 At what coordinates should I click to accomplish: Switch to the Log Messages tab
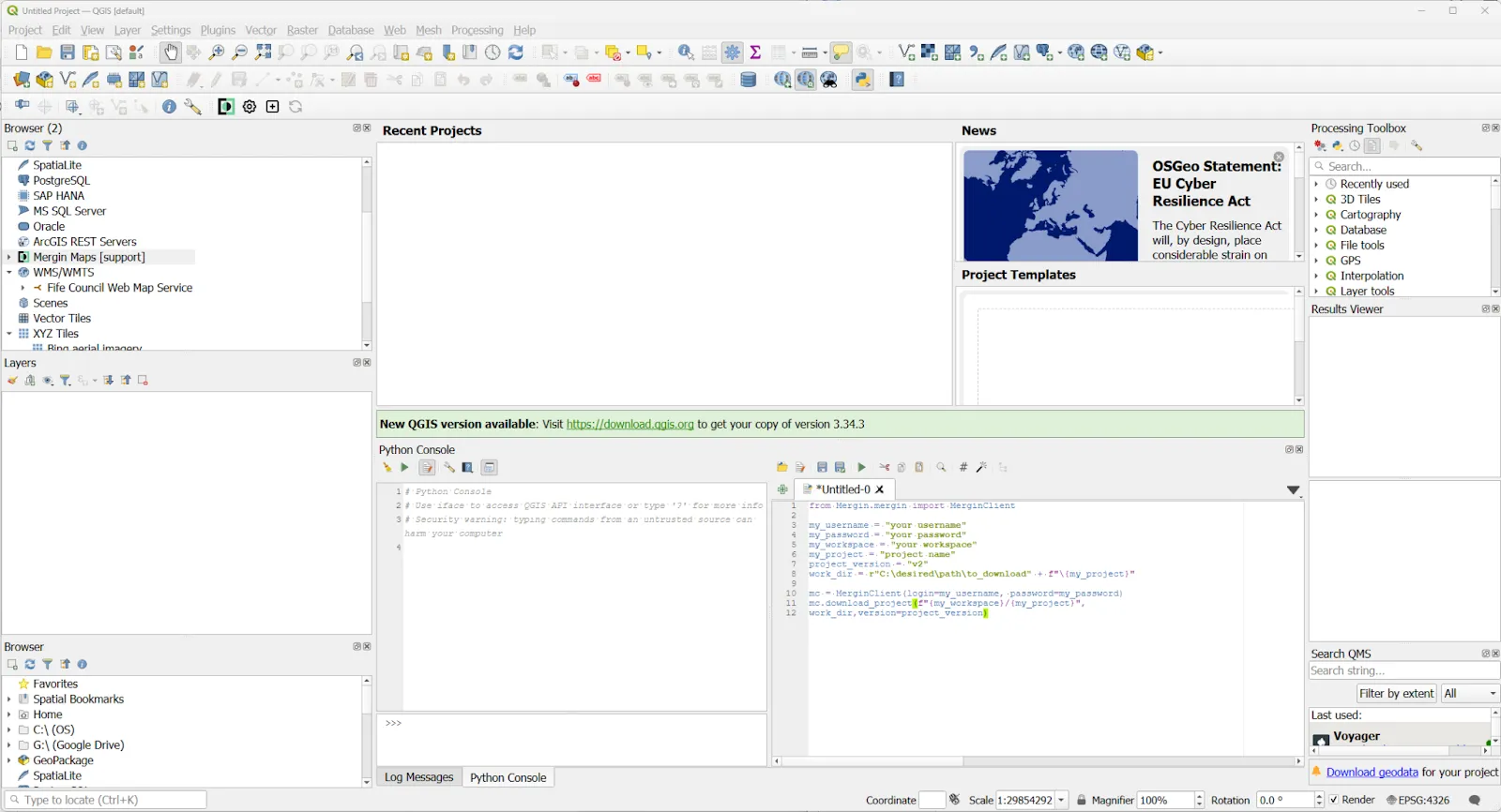point(418,777)
